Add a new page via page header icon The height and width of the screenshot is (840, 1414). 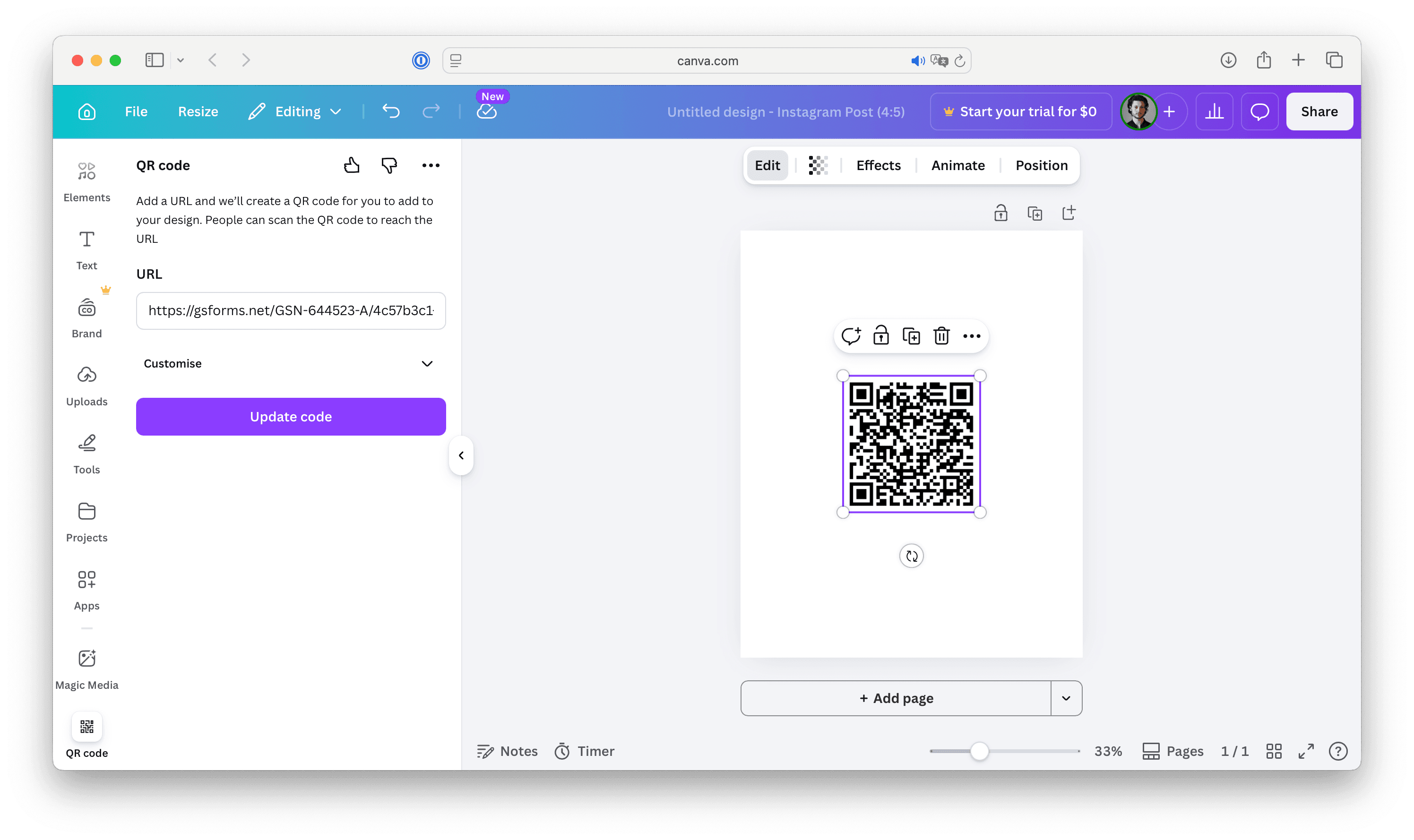pos(1068,214)
